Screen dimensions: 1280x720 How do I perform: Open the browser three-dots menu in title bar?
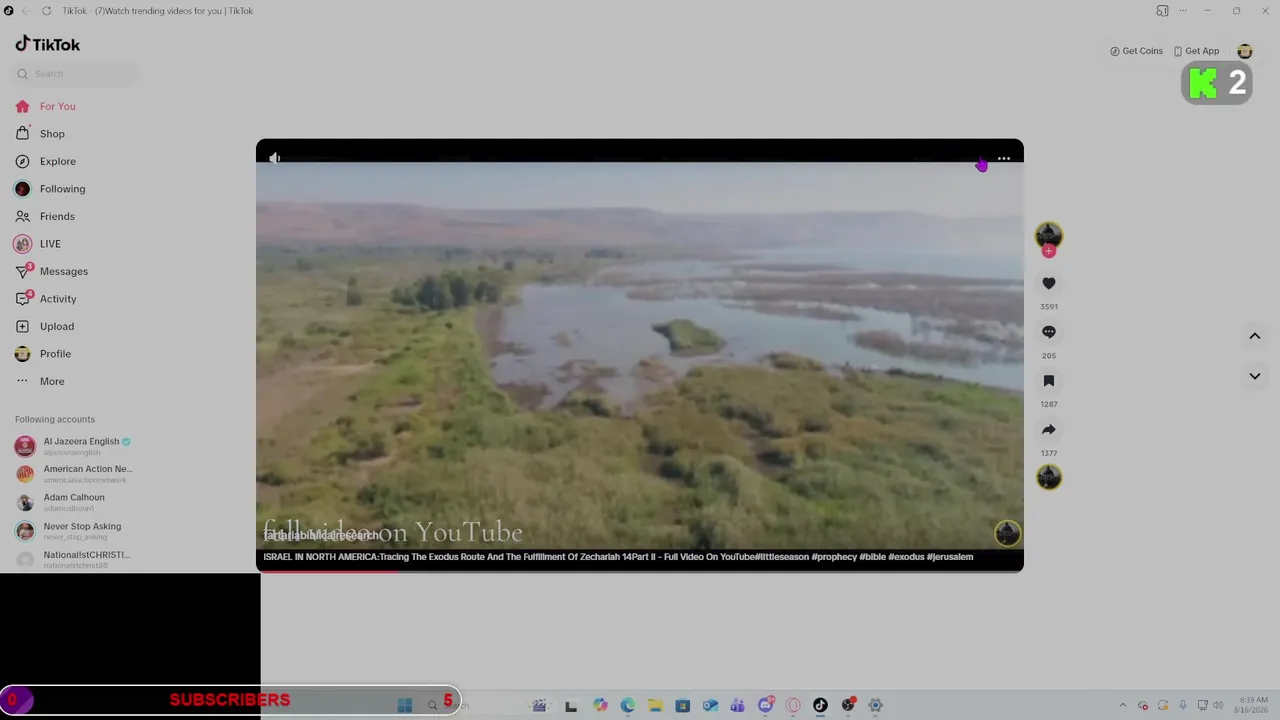click(1183, 11)
